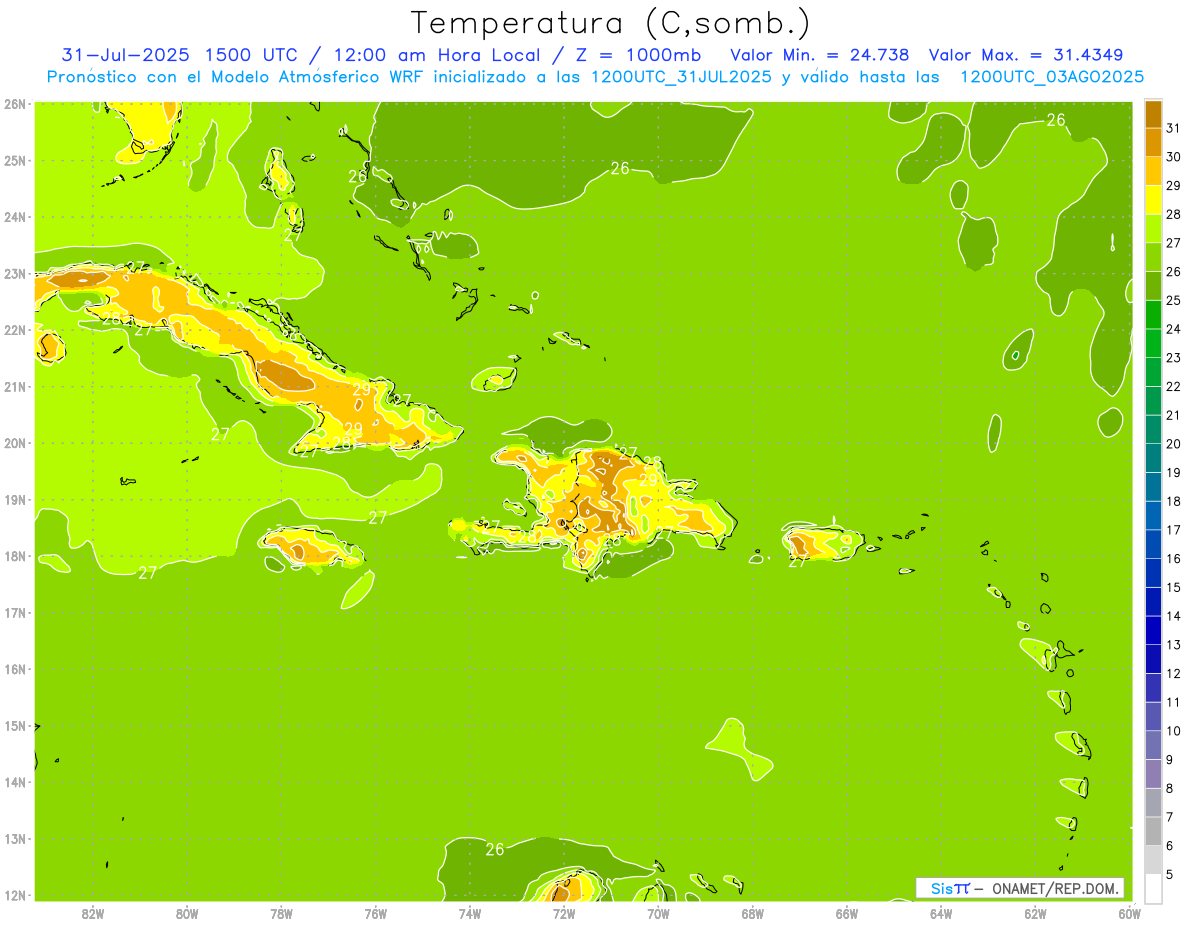Click the 68W longitude axis label
The image size is (1200, 927).
pos(753,913)
